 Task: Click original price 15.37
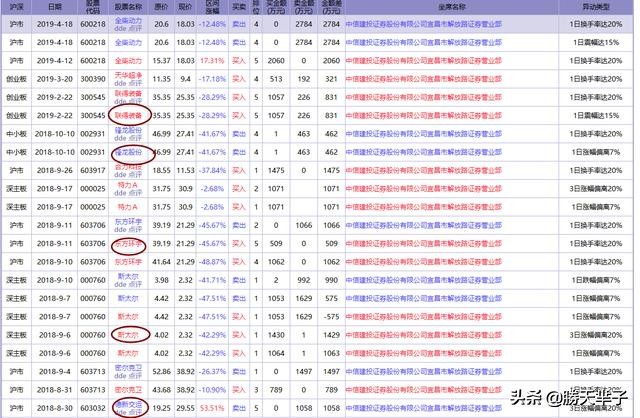[x=161, y=61]
